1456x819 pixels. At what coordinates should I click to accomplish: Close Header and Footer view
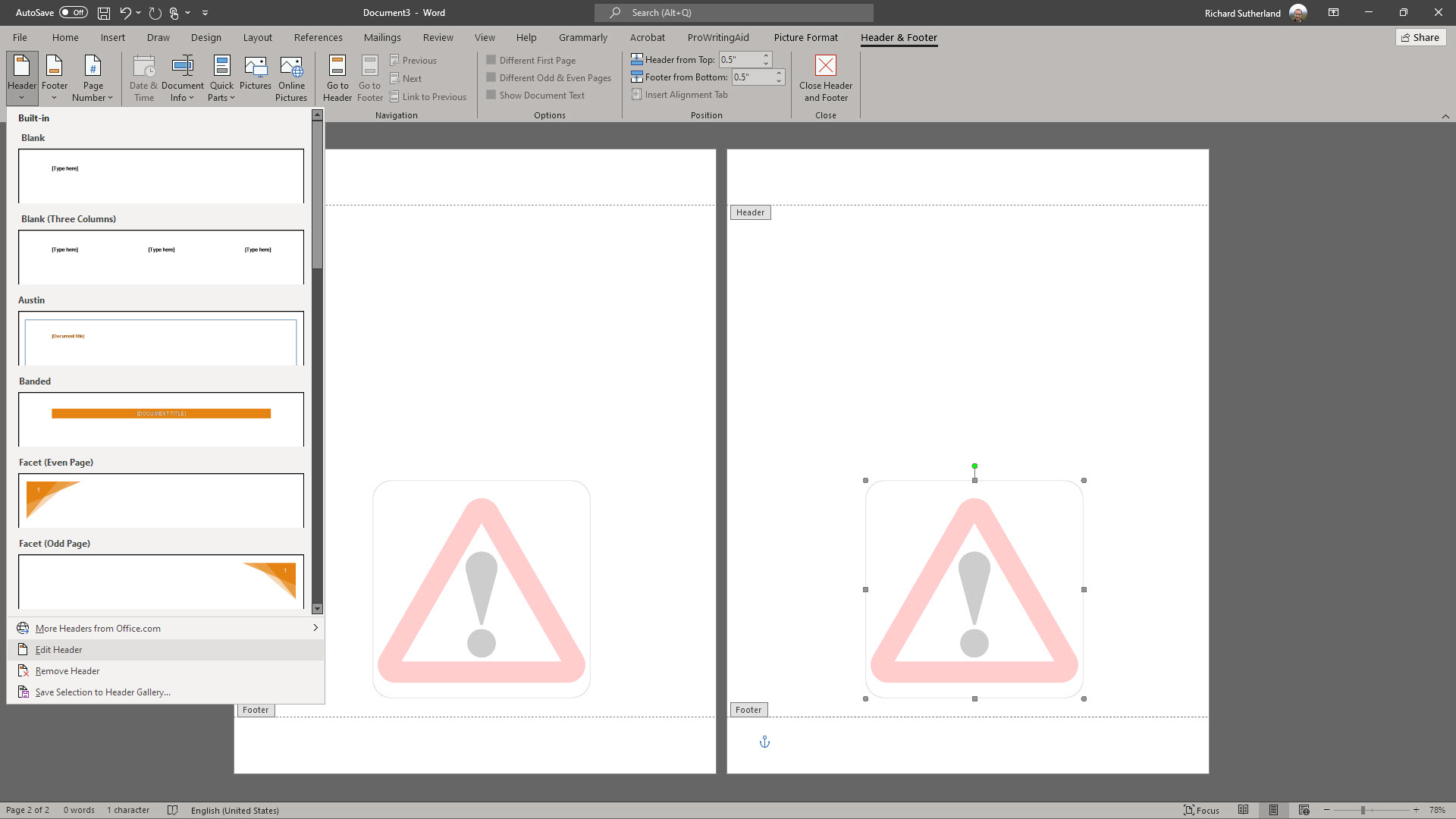pos(825,78)
